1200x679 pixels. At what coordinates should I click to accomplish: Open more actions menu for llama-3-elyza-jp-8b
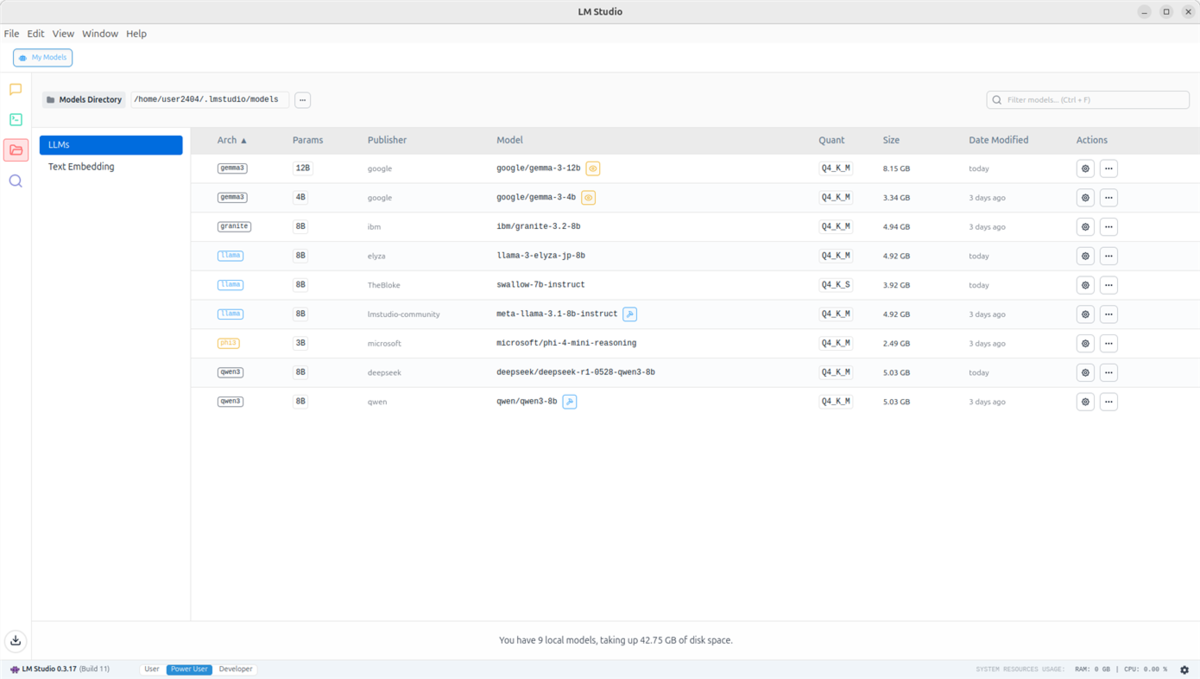1109,256
